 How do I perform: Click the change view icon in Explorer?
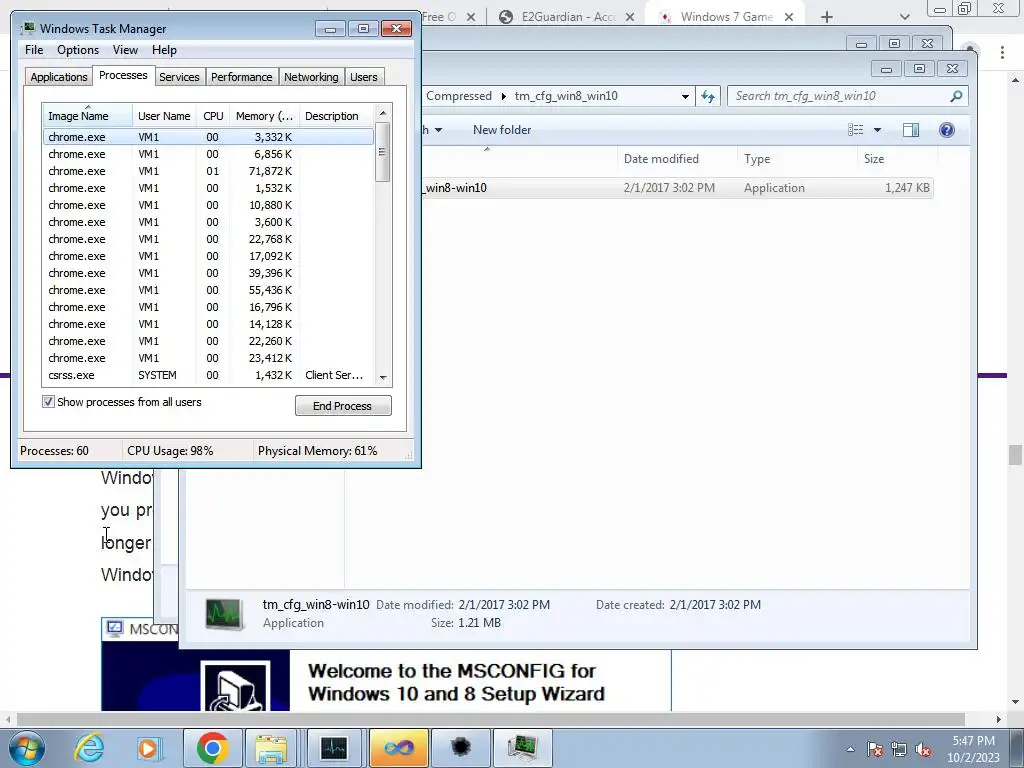tap(856, 130)
